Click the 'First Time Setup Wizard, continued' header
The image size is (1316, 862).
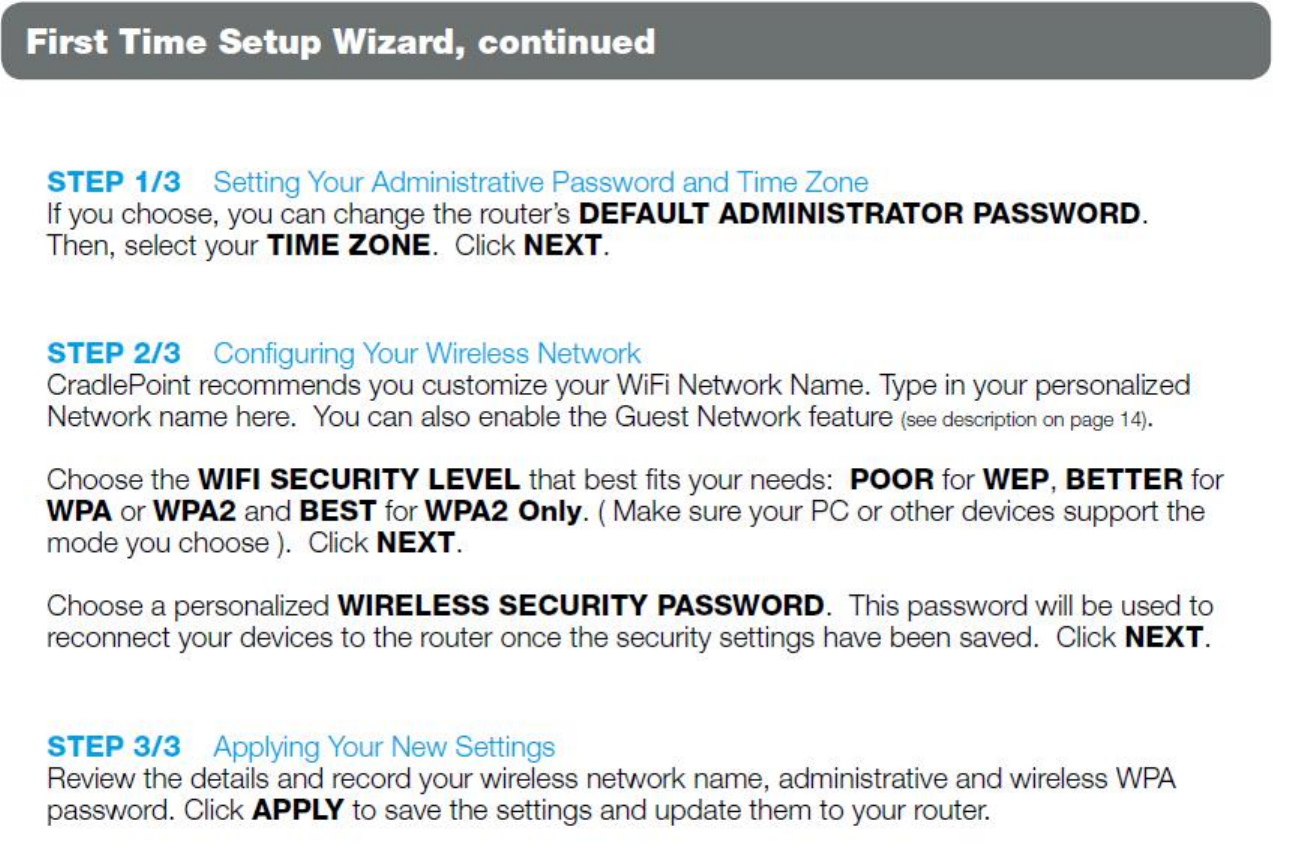click(340, 42)
